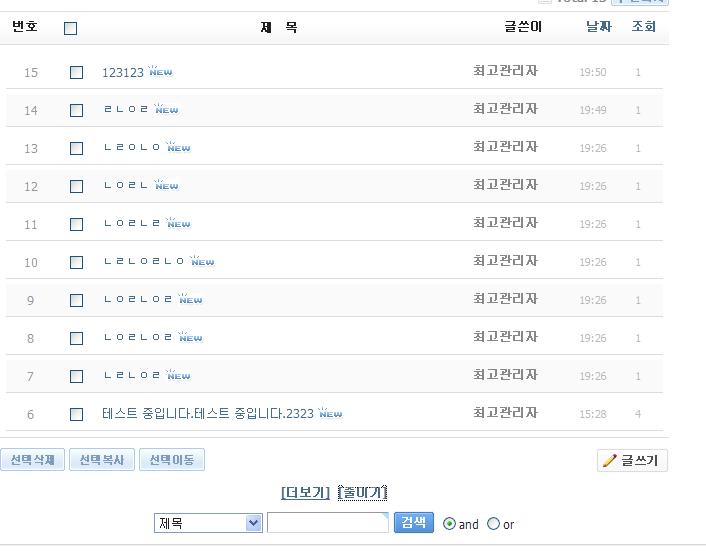The image size is (706, 551).
Task: Check the box for post number 6
Action: [77, 414]
